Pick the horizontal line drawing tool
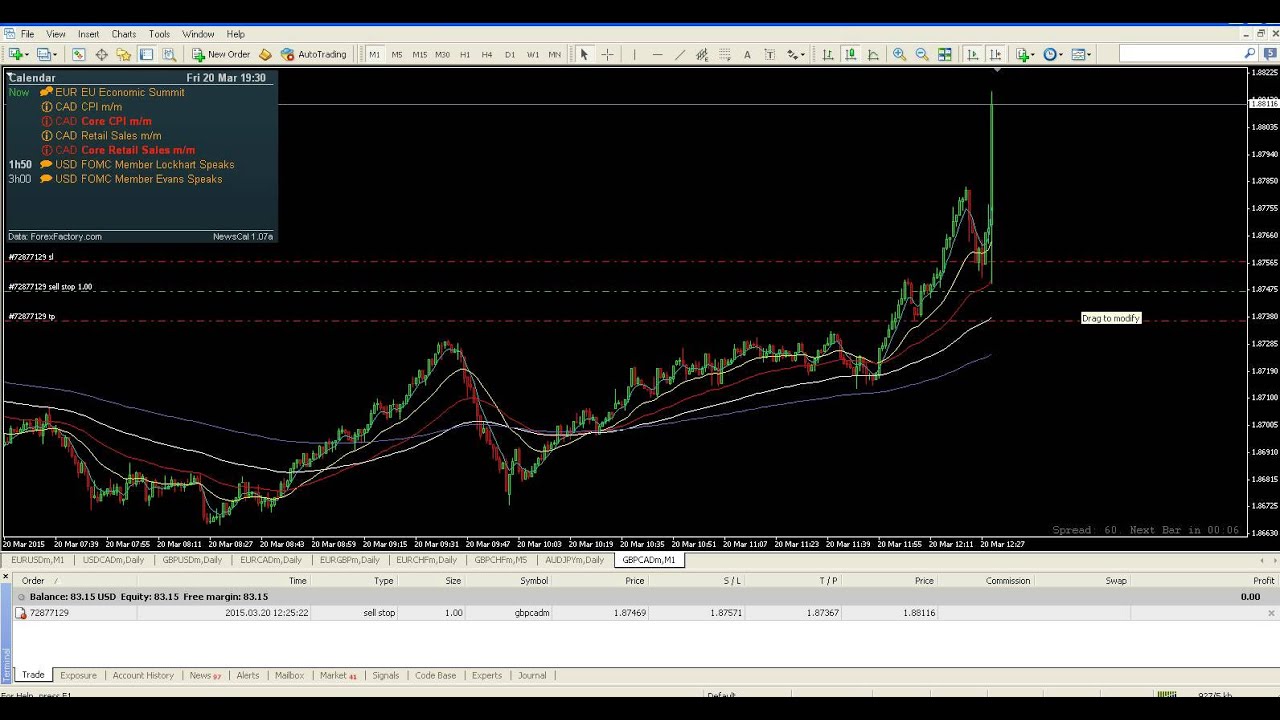 click(x=657, y=54)
